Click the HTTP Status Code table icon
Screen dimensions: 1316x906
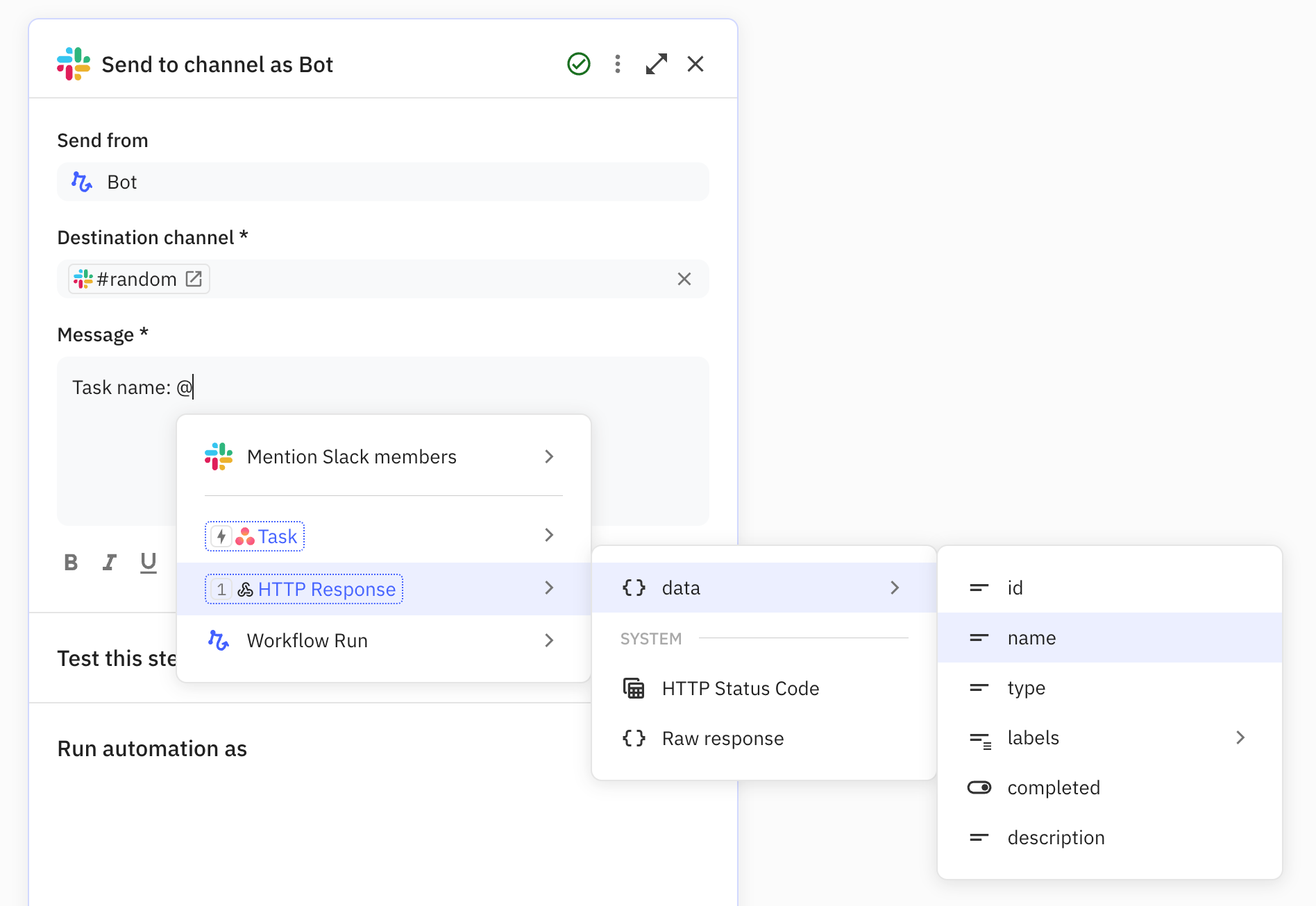(634, 688)
